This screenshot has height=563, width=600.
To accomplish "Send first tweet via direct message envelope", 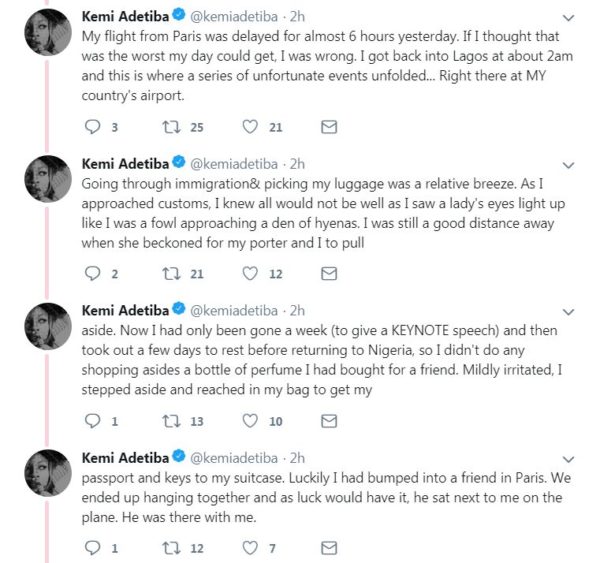I will pyautogui.click(x=329, y=127).
